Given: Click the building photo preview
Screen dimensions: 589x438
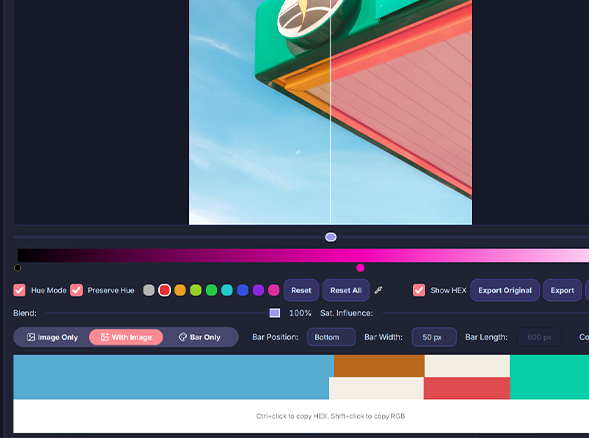Looking at the screenshot, I should [330, 112].
